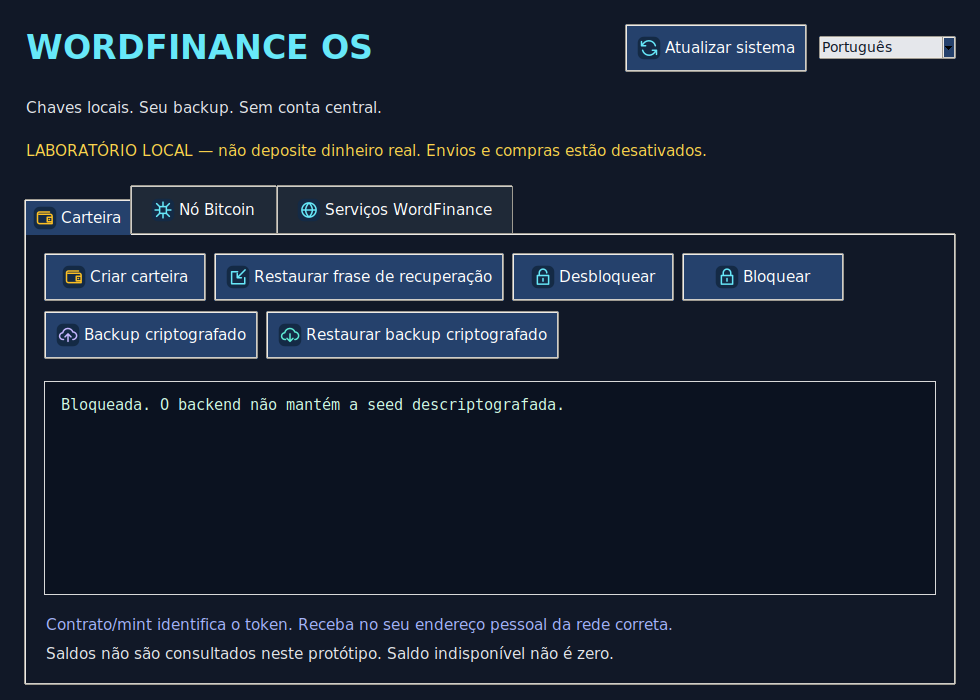Open the Serviços WordFinance tab
980x700 pixels.
click(395, 209)
